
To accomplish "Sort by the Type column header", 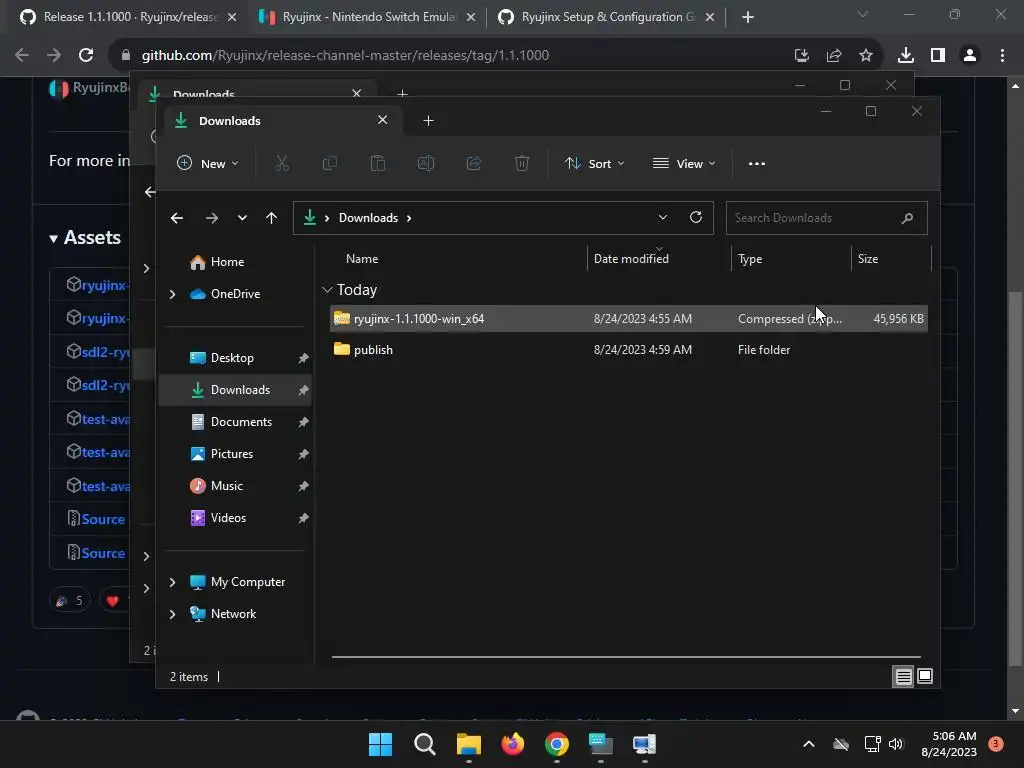I will pyautogui.click(x=750, y=259).
